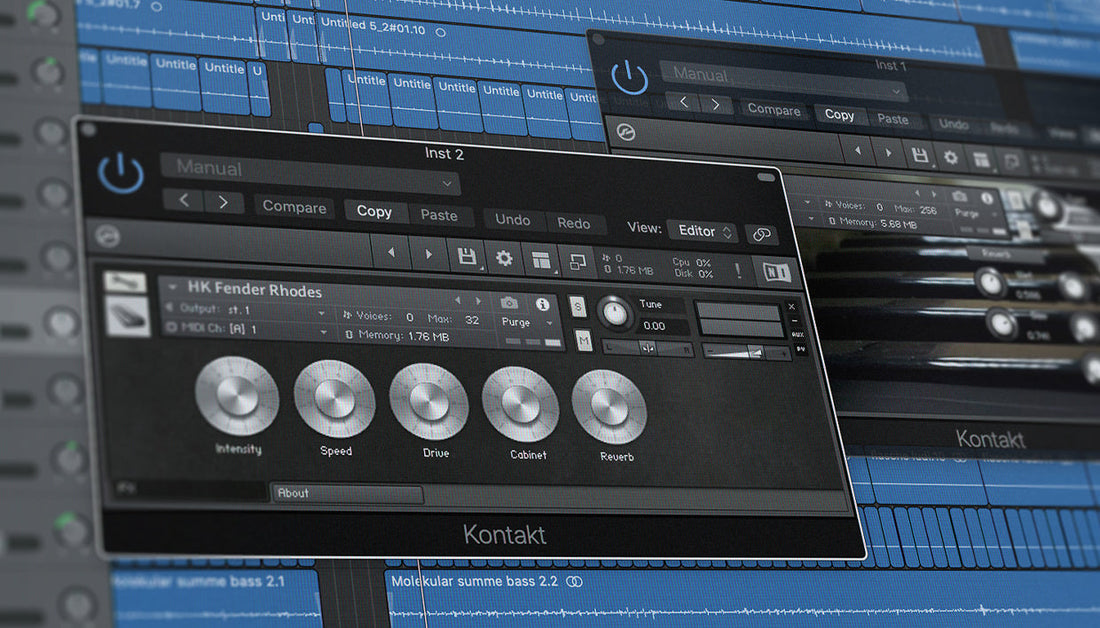Go to previous instrument in Inst 2 toolbar
The height and width of the screenshot is (628, 1100).
[x=391, y=252]
